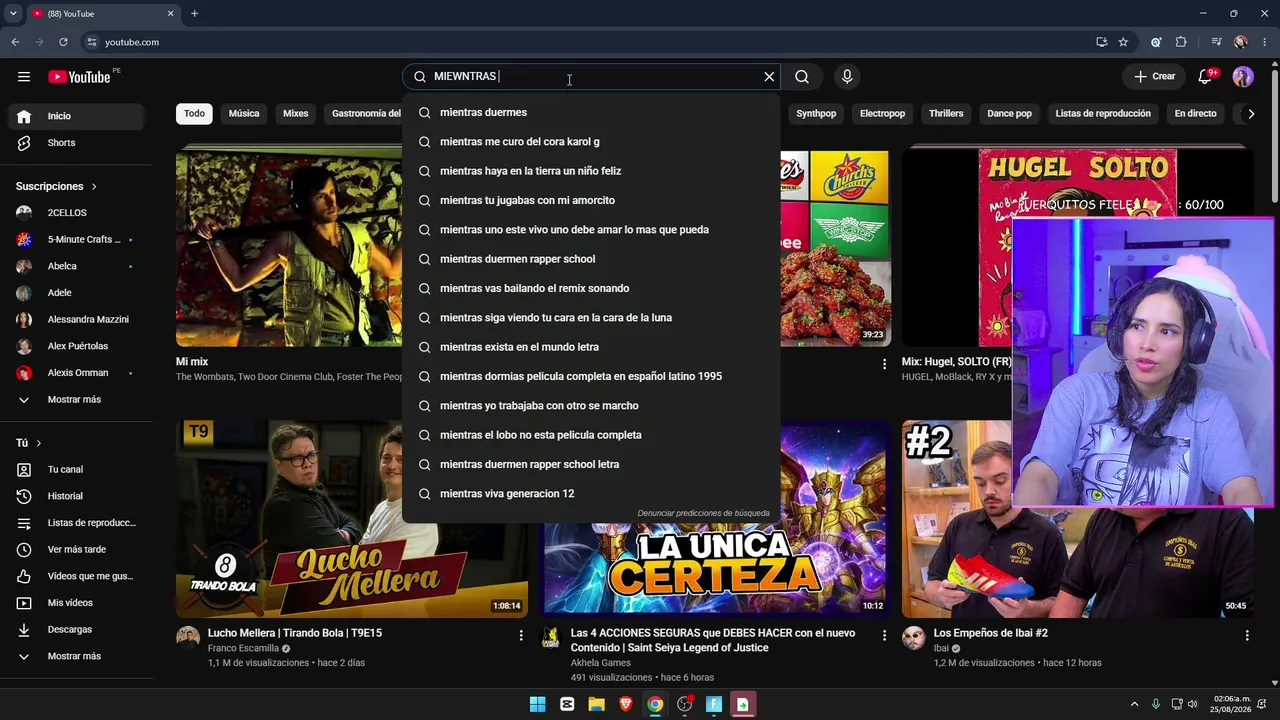This screenshot has width=1280, height=720.
Task: Open the taskbar clock and date
Action: point(1232,704)
